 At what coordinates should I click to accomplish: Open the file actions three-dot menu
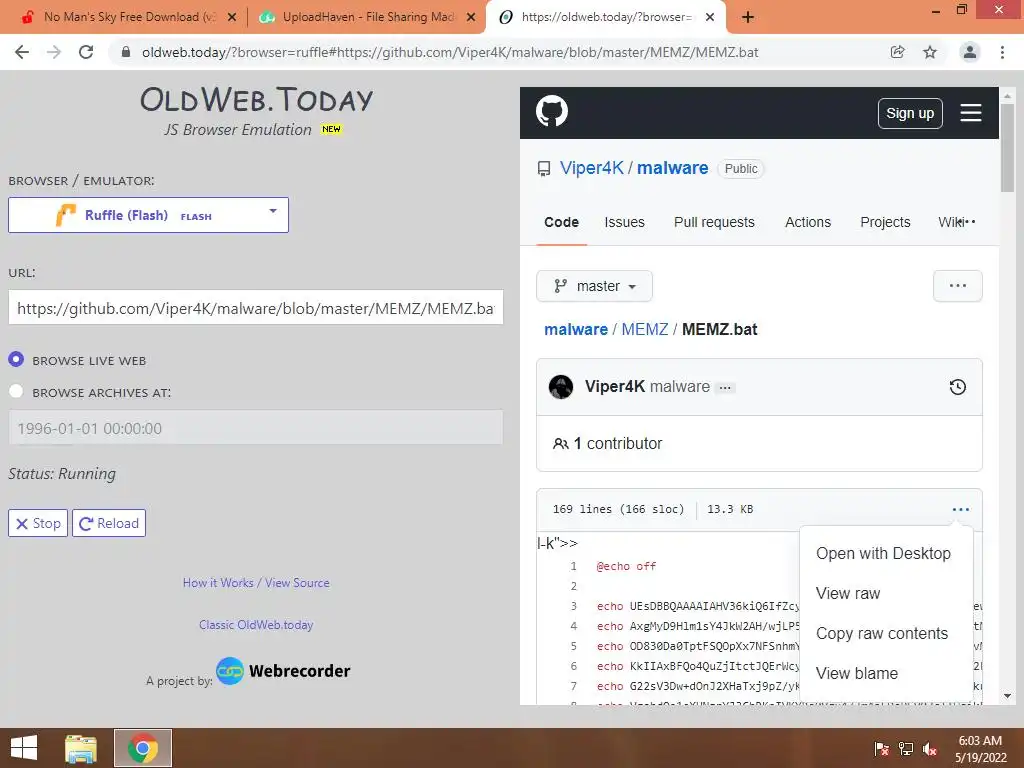pyautogui.click(x=961, y=509)
